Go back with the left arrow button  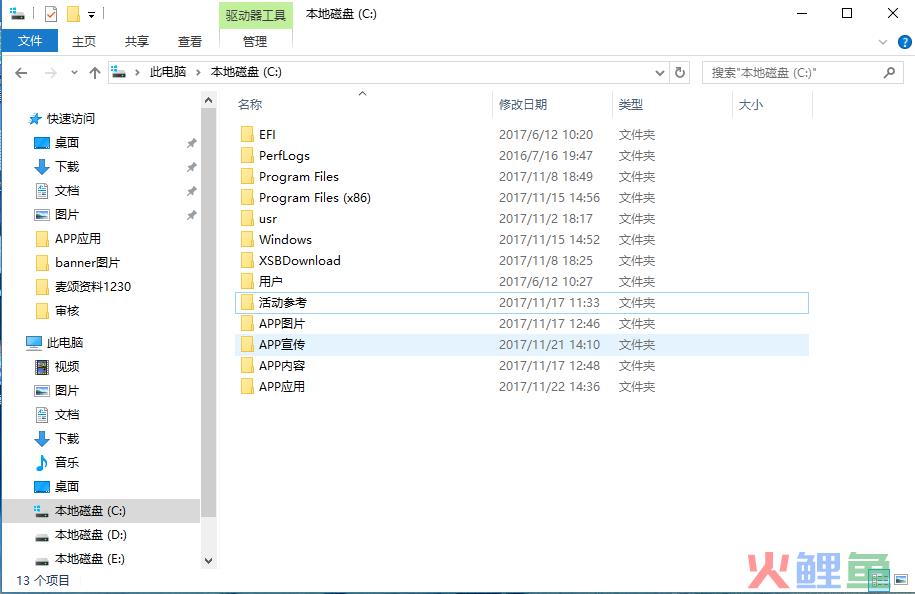(x=22, y=73)
